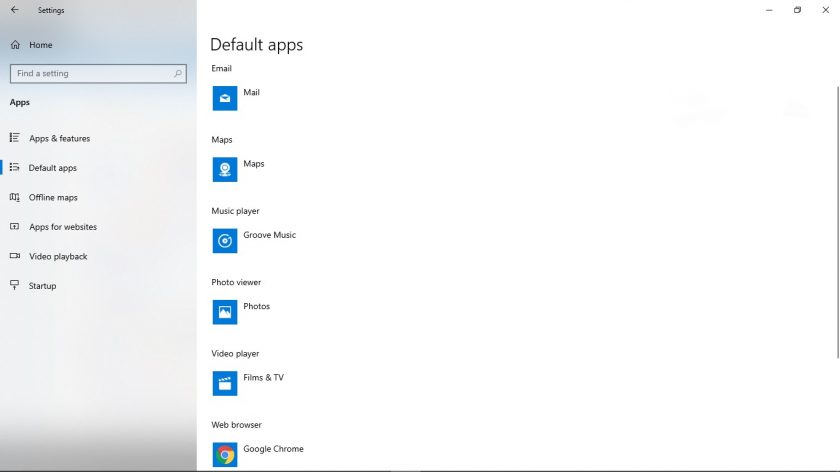840x472 pixels.
Task: Click the Default apps page heading
Action: (257, 44)
